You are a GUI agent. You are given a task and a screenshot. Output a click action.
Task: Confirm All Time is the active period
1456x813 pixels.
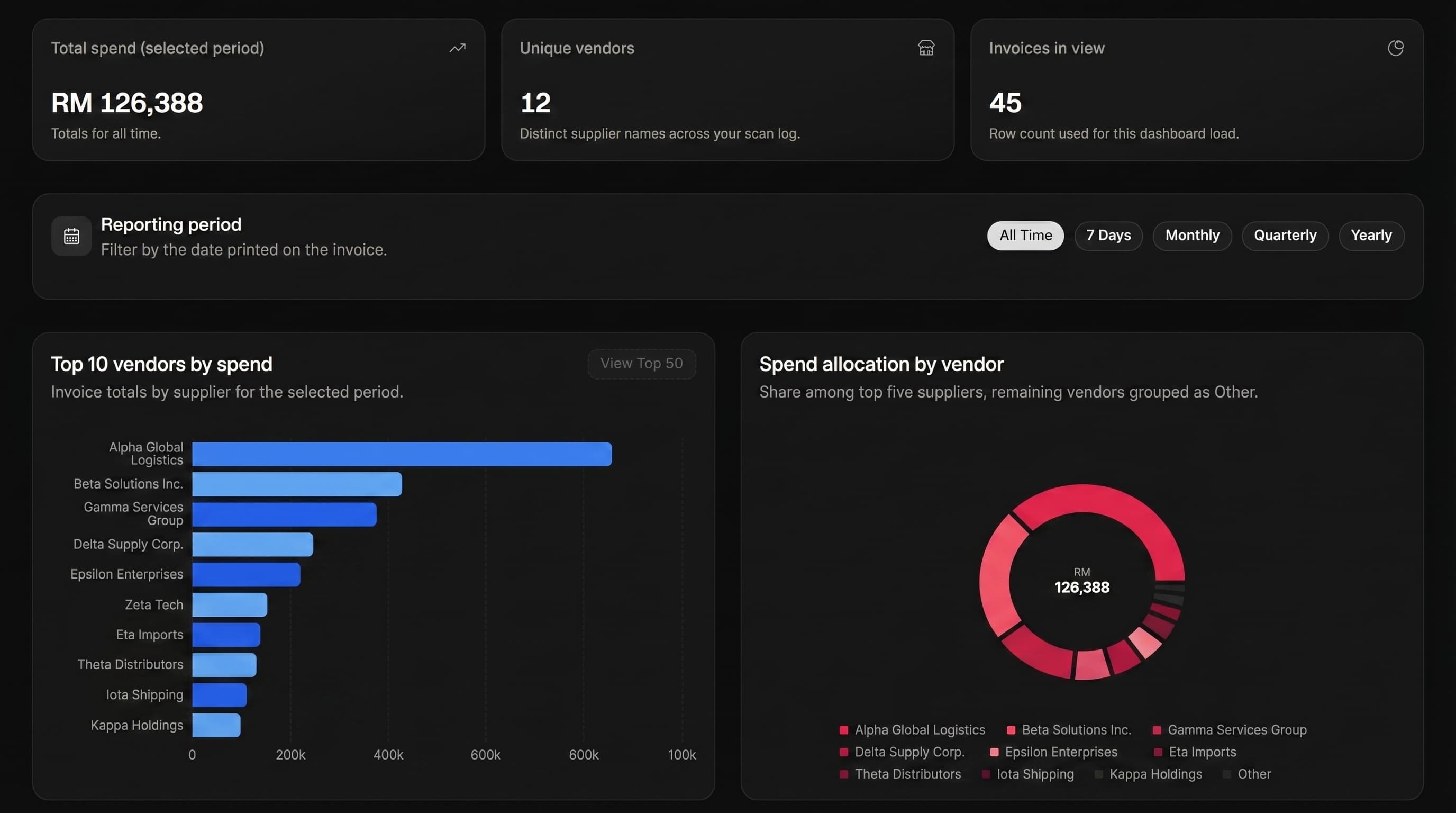click(1025, 235)
